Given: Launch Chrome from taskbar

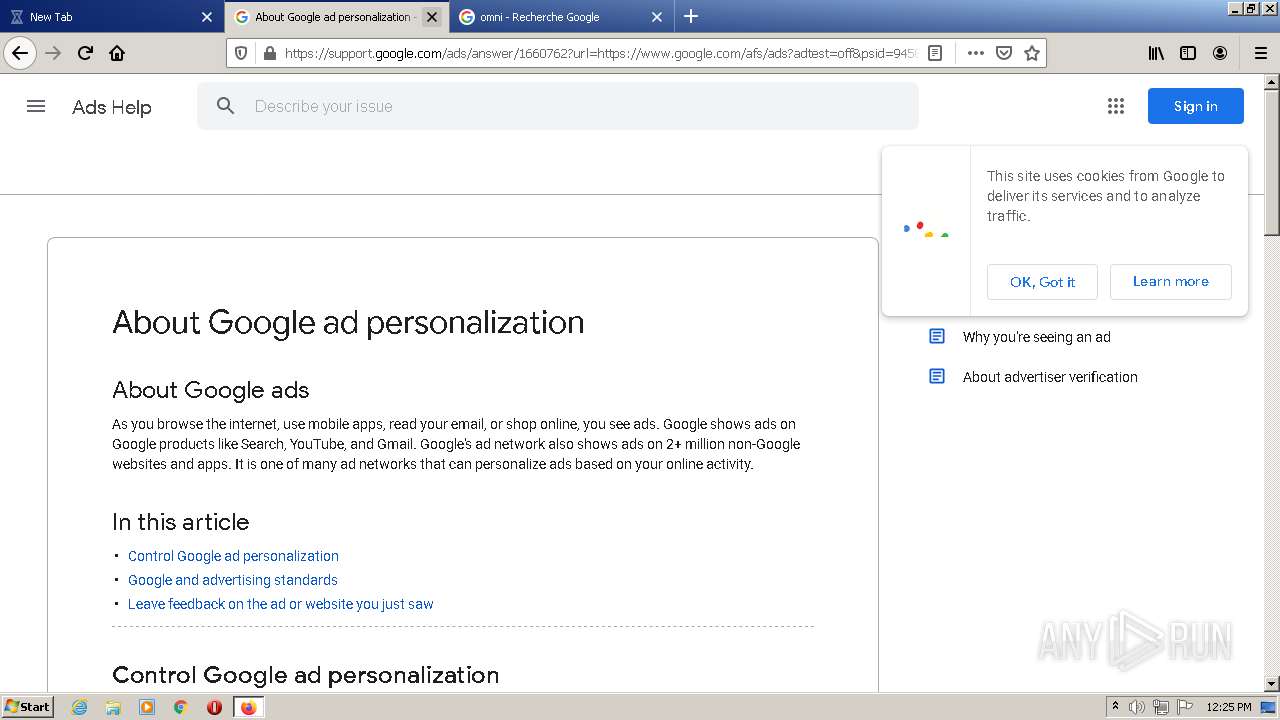Looking at the screenshot, I should coord(181,707).
